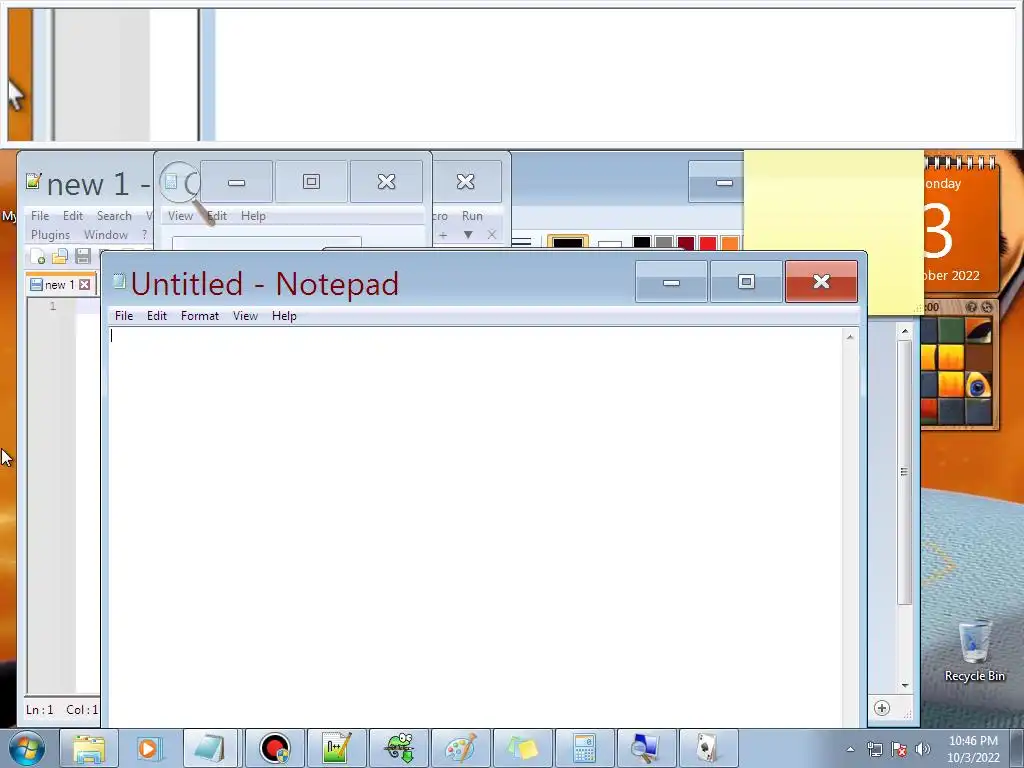Click round plus button below the scrollbar
The image size is (1024, 768).
pyautogui.click(x=882, y=708)
